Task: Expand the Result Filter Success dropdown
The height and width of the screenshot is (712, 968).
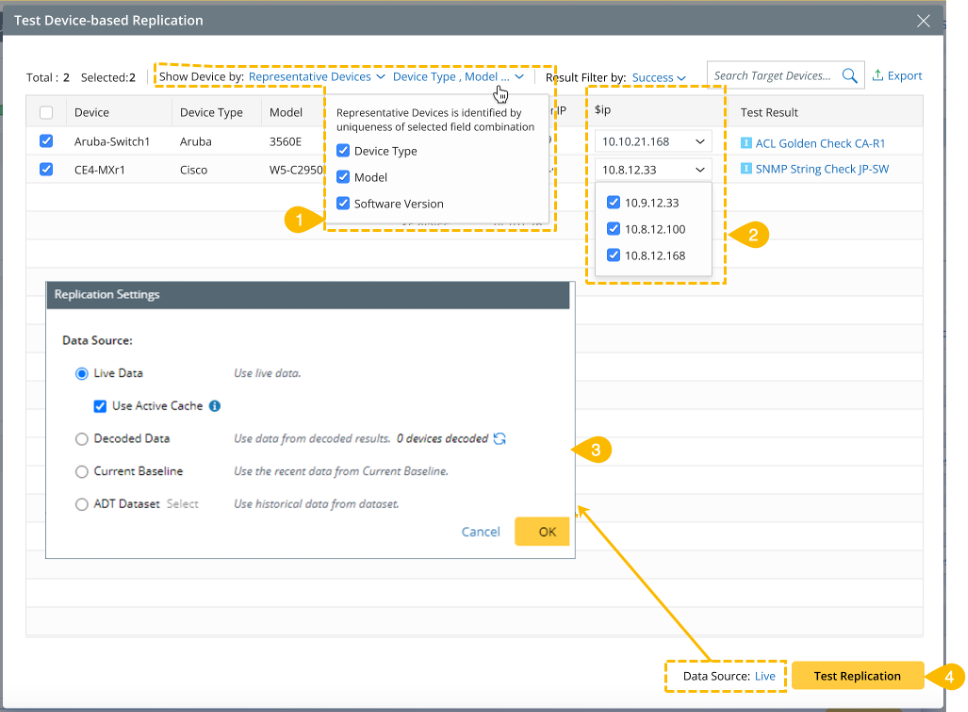Action: [x=659, y=77]
